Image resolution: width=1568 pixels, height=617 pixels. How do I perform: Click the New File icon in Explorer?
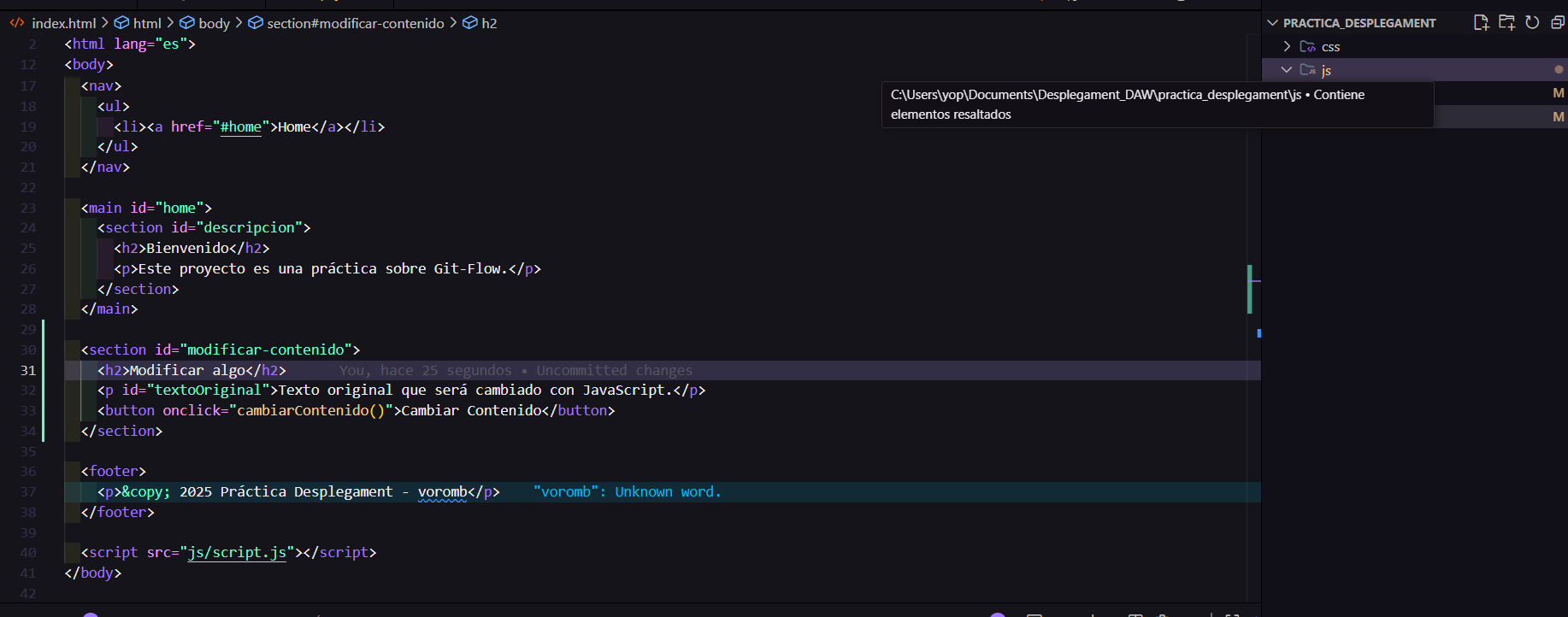click(x=1481, y=23)
